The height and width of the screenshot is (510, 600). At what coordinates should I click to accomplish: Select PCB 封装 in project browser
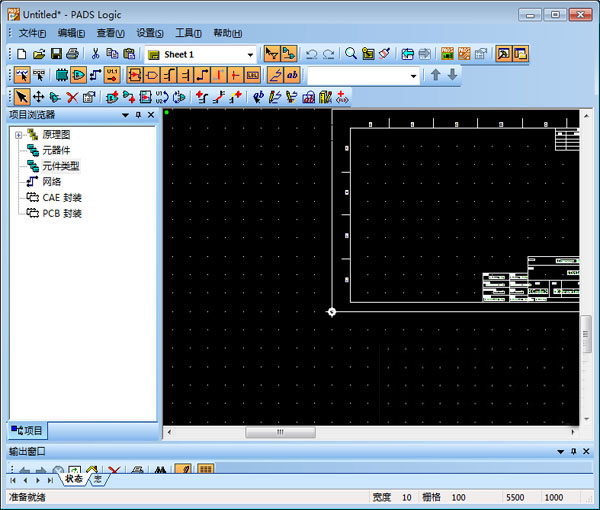(x=61, y=213)
